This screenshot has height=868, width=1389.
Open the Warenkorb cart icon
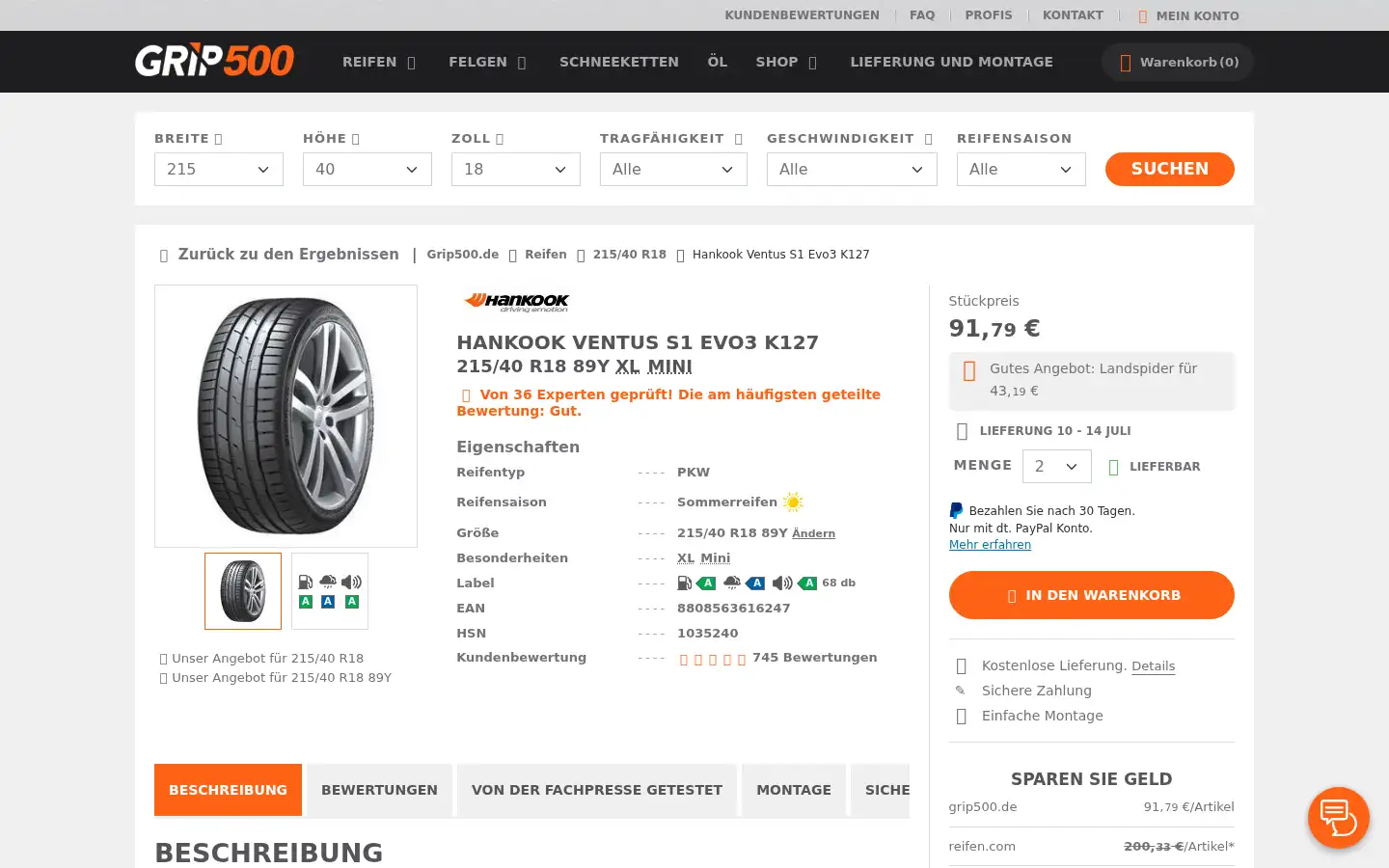coord(1125,63)
